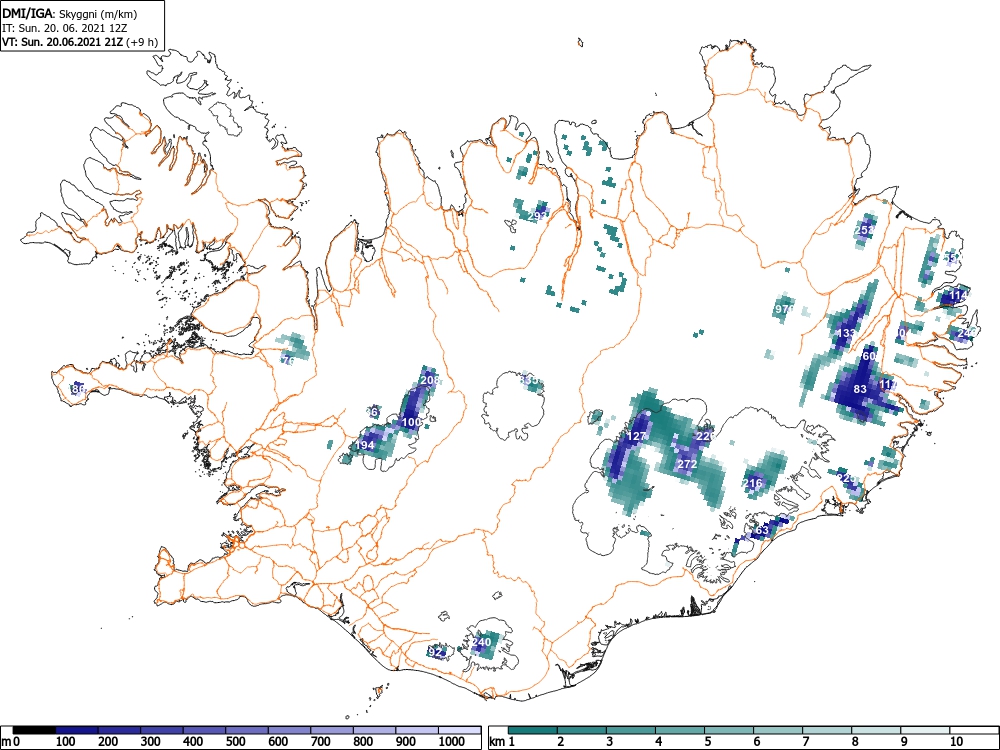Screen dimensions: 1000x750
Task: Click the pale swatch between km 8 and 9
Action: 876,730
